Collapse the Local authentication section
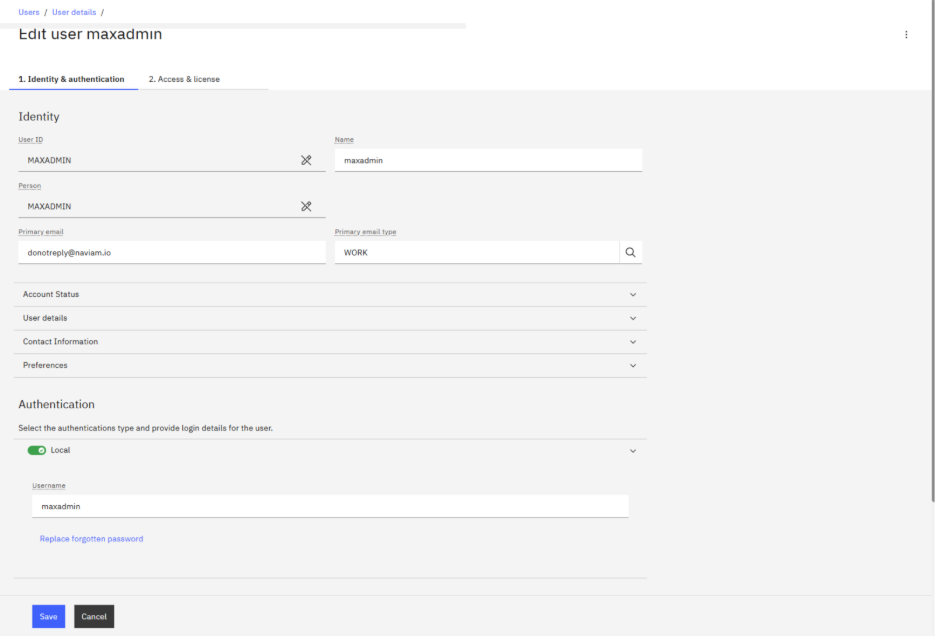This screenshot has height=636, width=936. pos(631,450)
